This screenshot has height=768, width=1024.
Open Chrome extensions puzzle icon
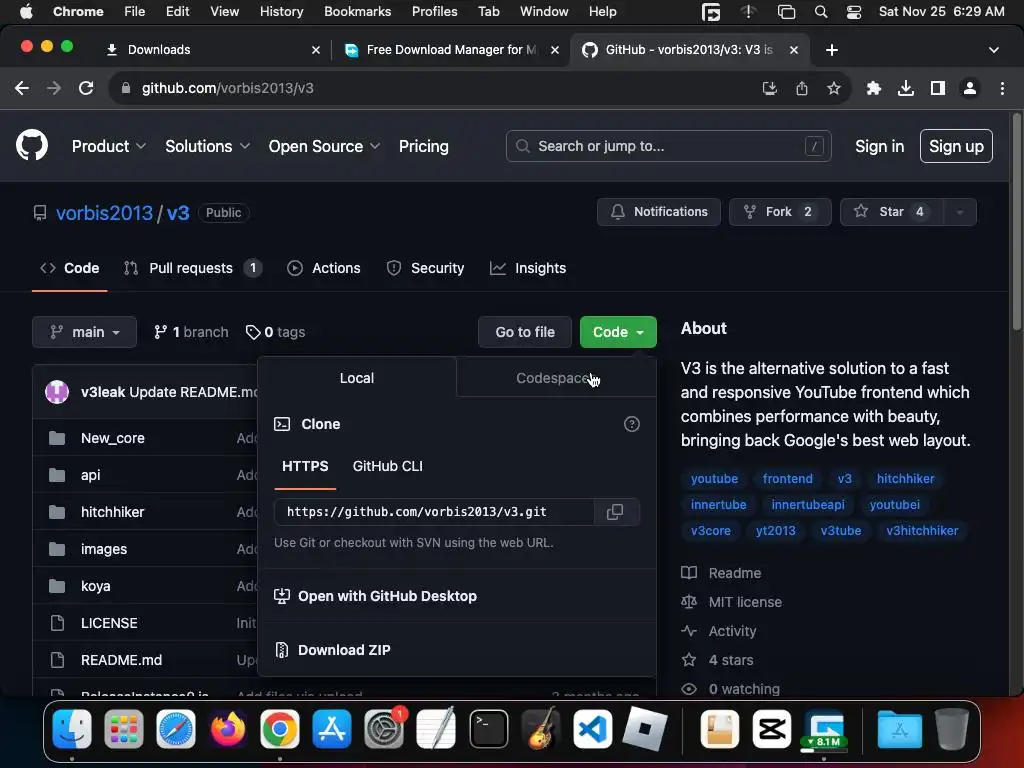[x=873, y=88]
